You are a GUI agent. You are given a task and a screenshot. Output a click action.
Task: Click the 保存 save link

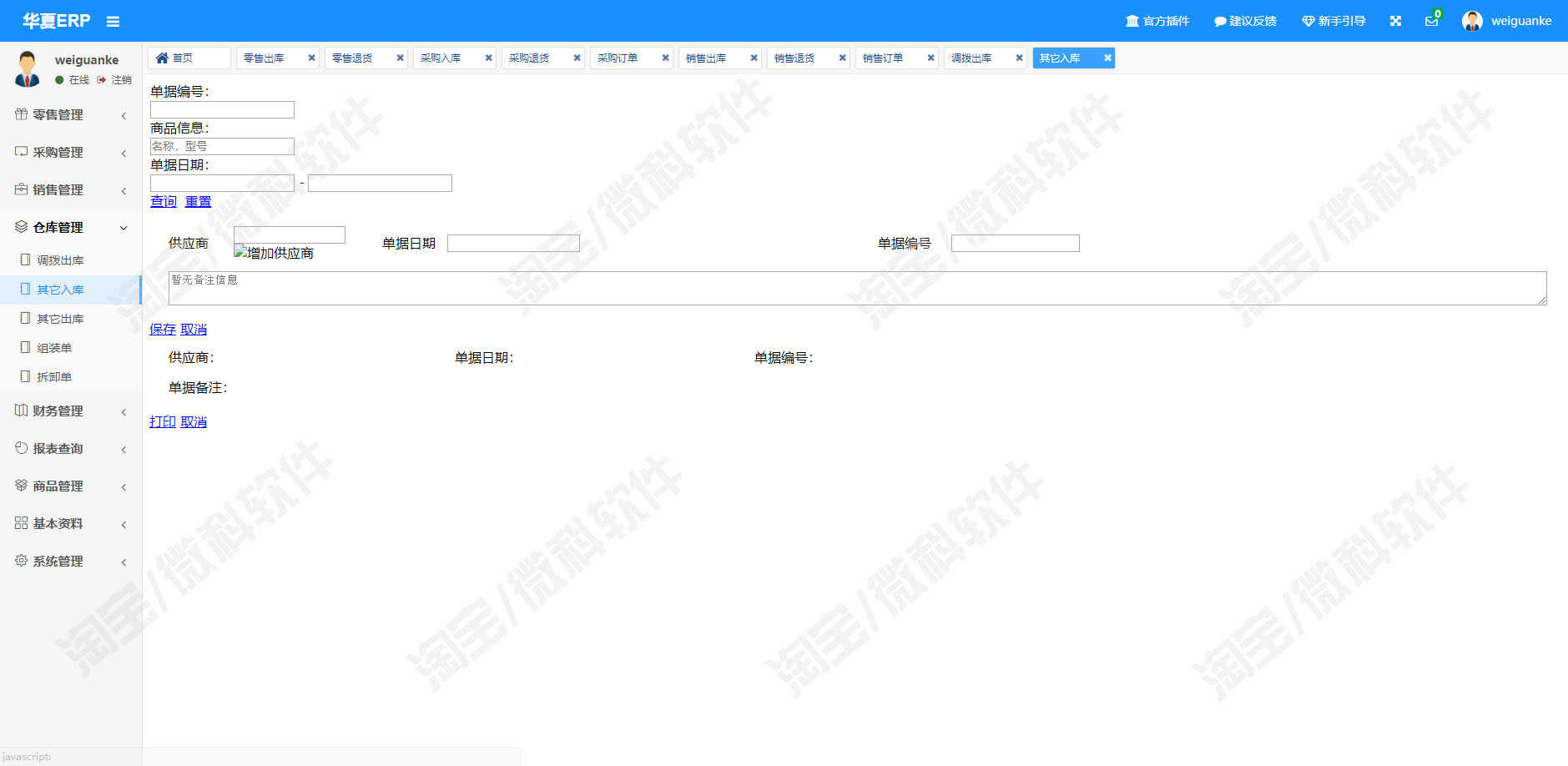click(163, 330)
